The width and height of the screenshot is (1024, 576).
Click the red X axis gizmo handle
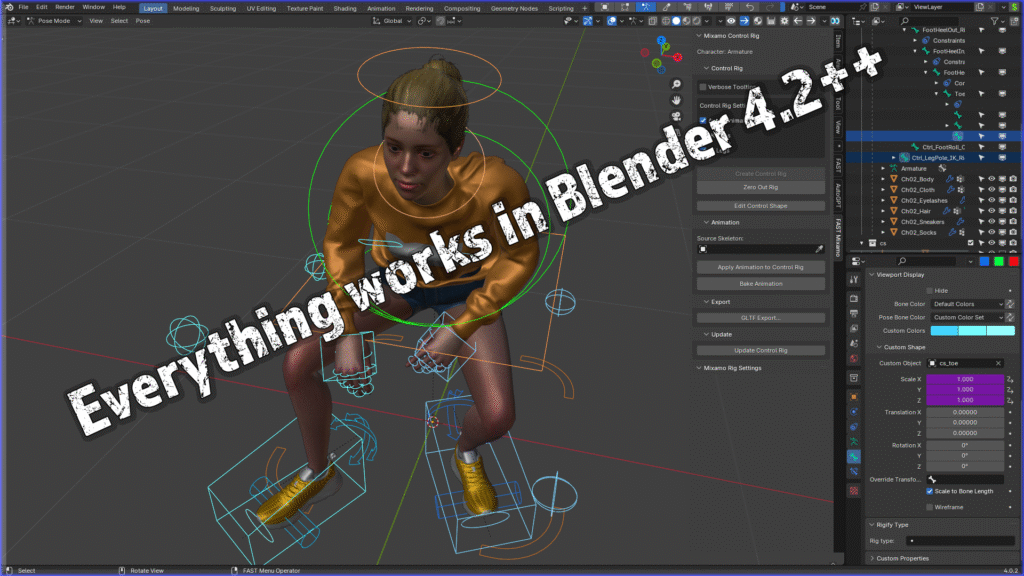point(678,57)
